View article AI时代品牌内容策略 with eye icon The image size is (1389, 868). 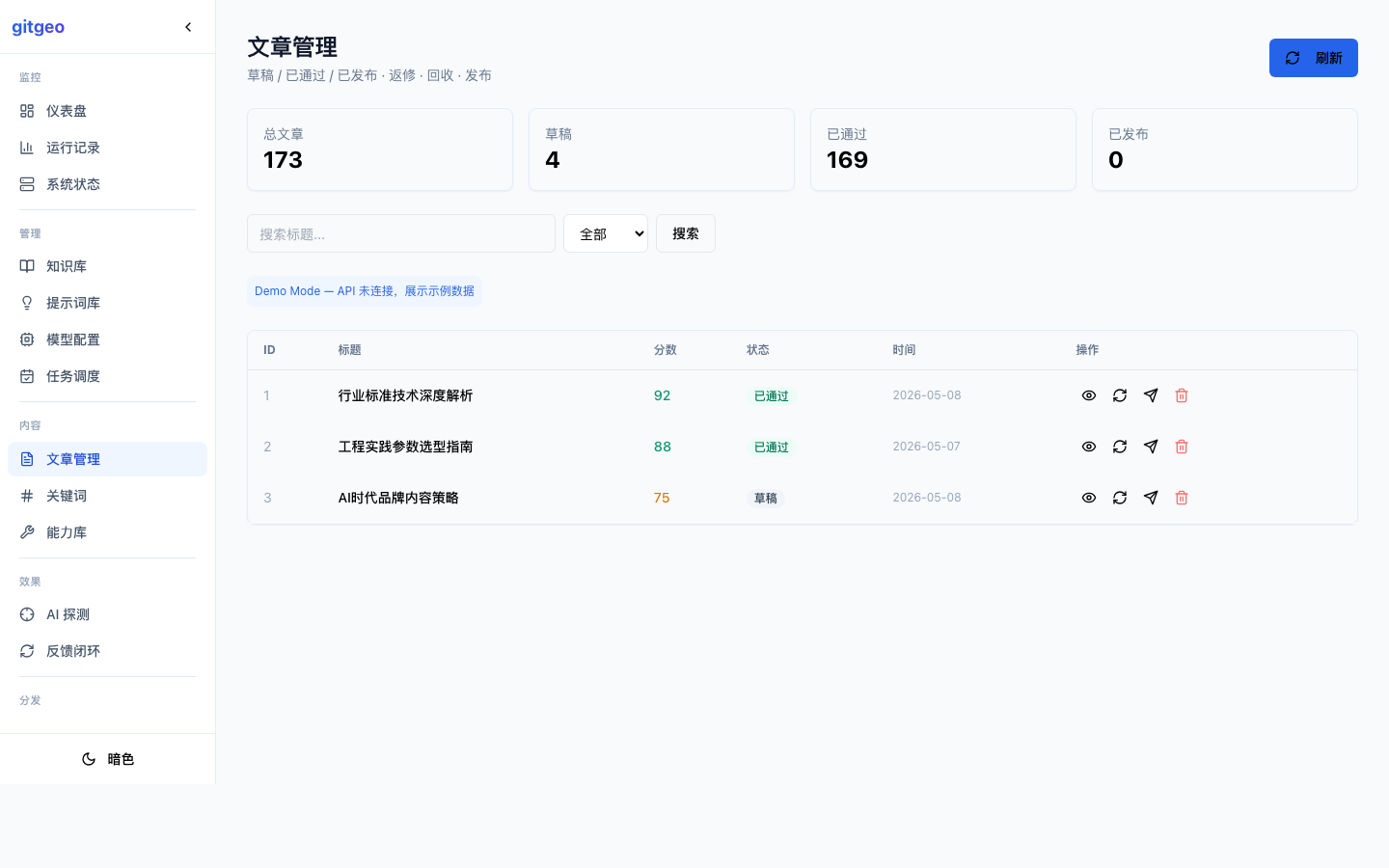click(1089, 498)
